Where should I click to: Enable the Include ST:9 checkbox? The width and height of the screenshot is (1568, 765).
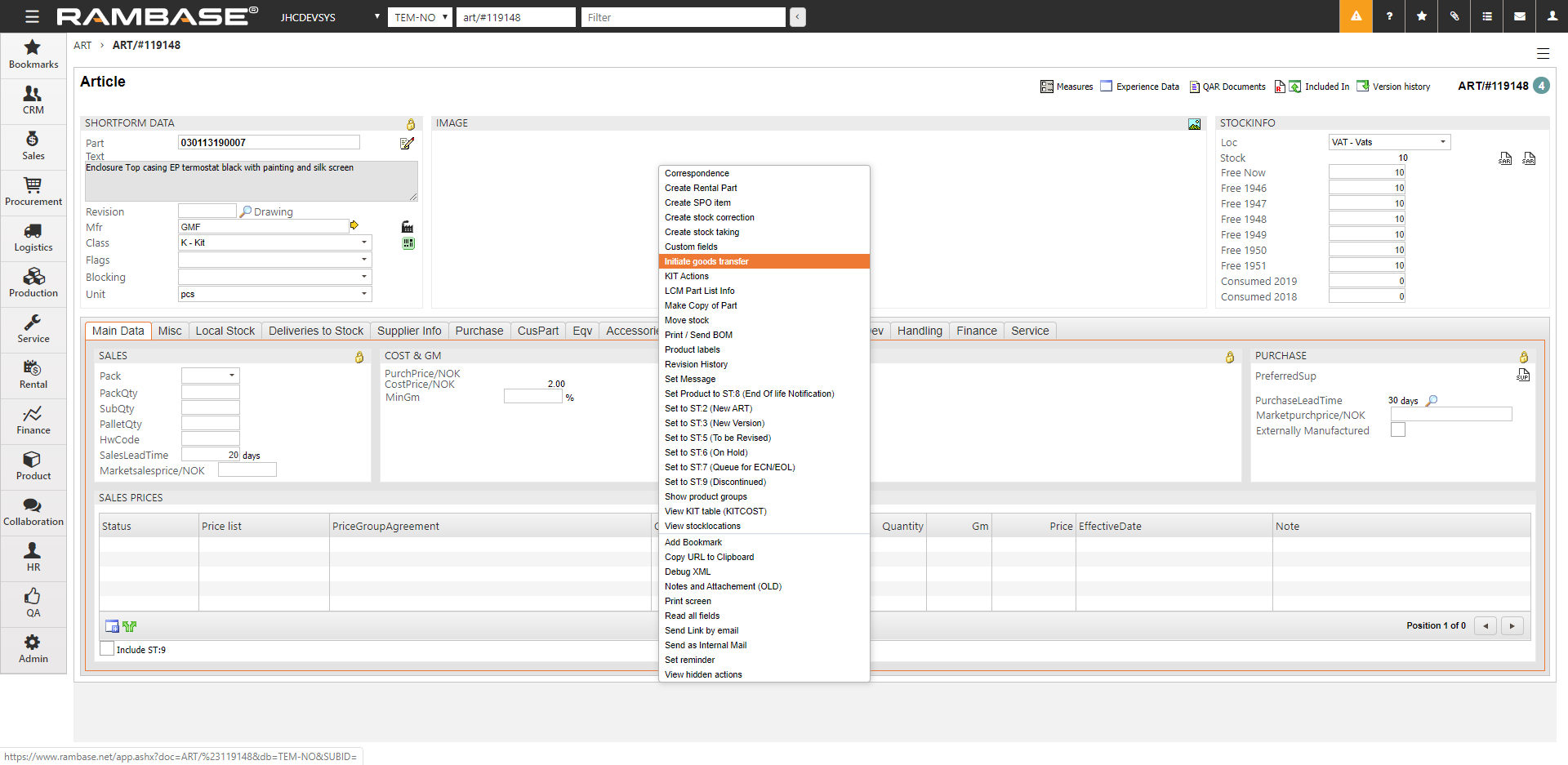pyautogui.click(x=107, y=649)
